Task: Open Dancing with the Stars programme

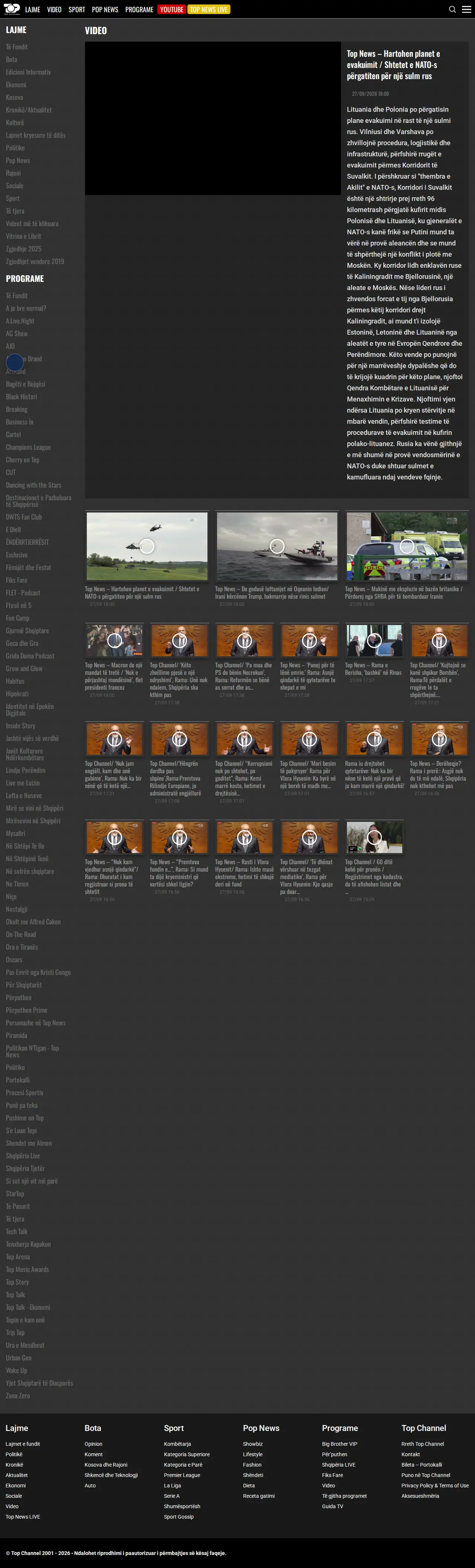Action: [x=33, y=485]
